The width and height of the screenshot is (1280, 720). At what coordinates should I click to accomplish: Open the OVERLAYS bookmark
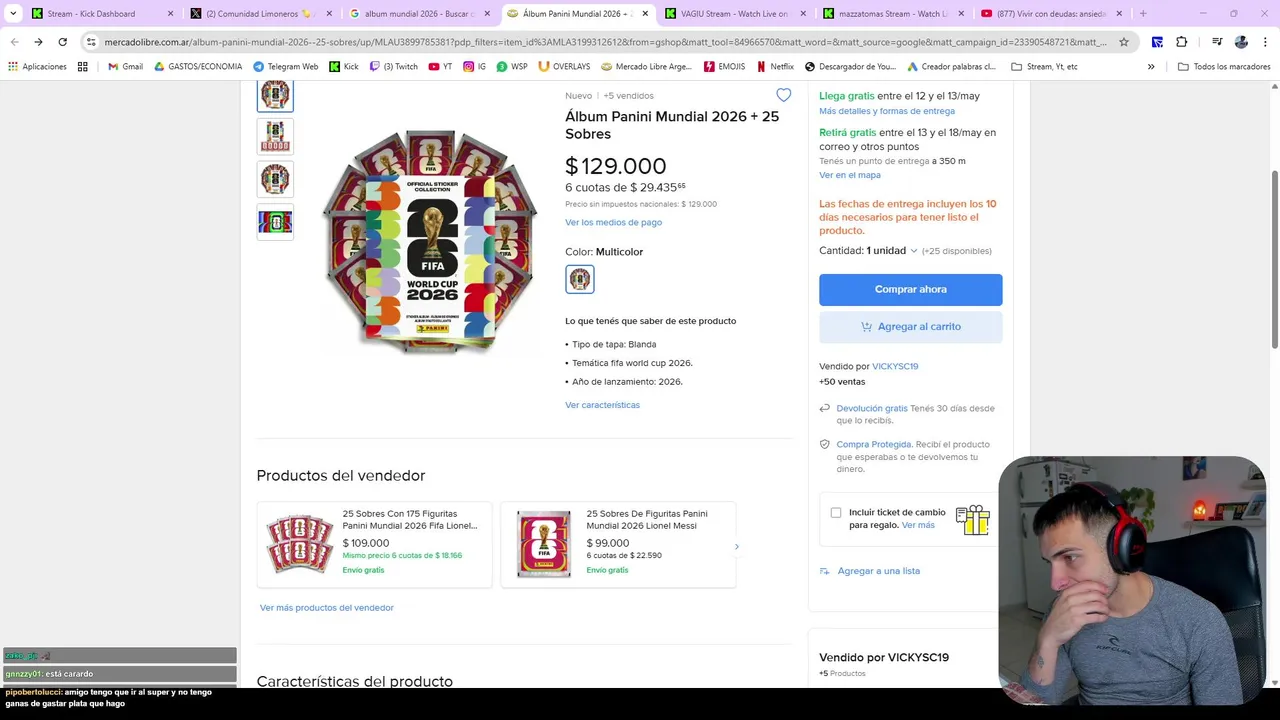click(564, 66)
